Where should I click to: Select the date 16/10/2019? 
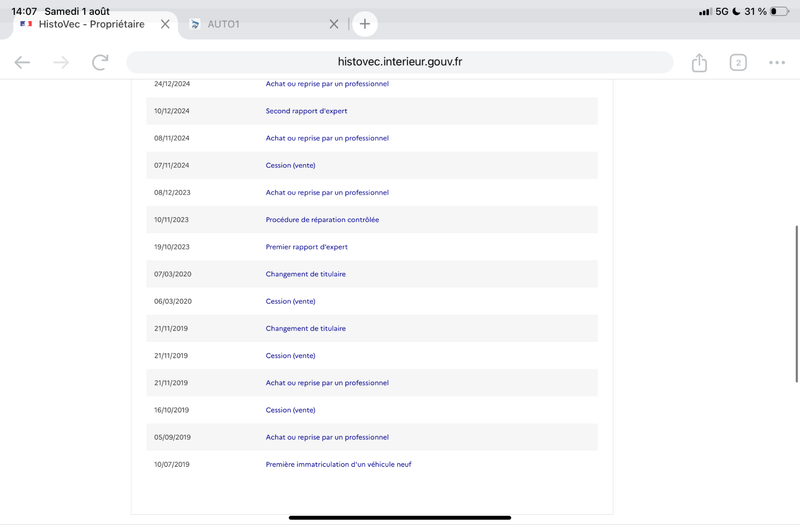[x=171, y=410]
